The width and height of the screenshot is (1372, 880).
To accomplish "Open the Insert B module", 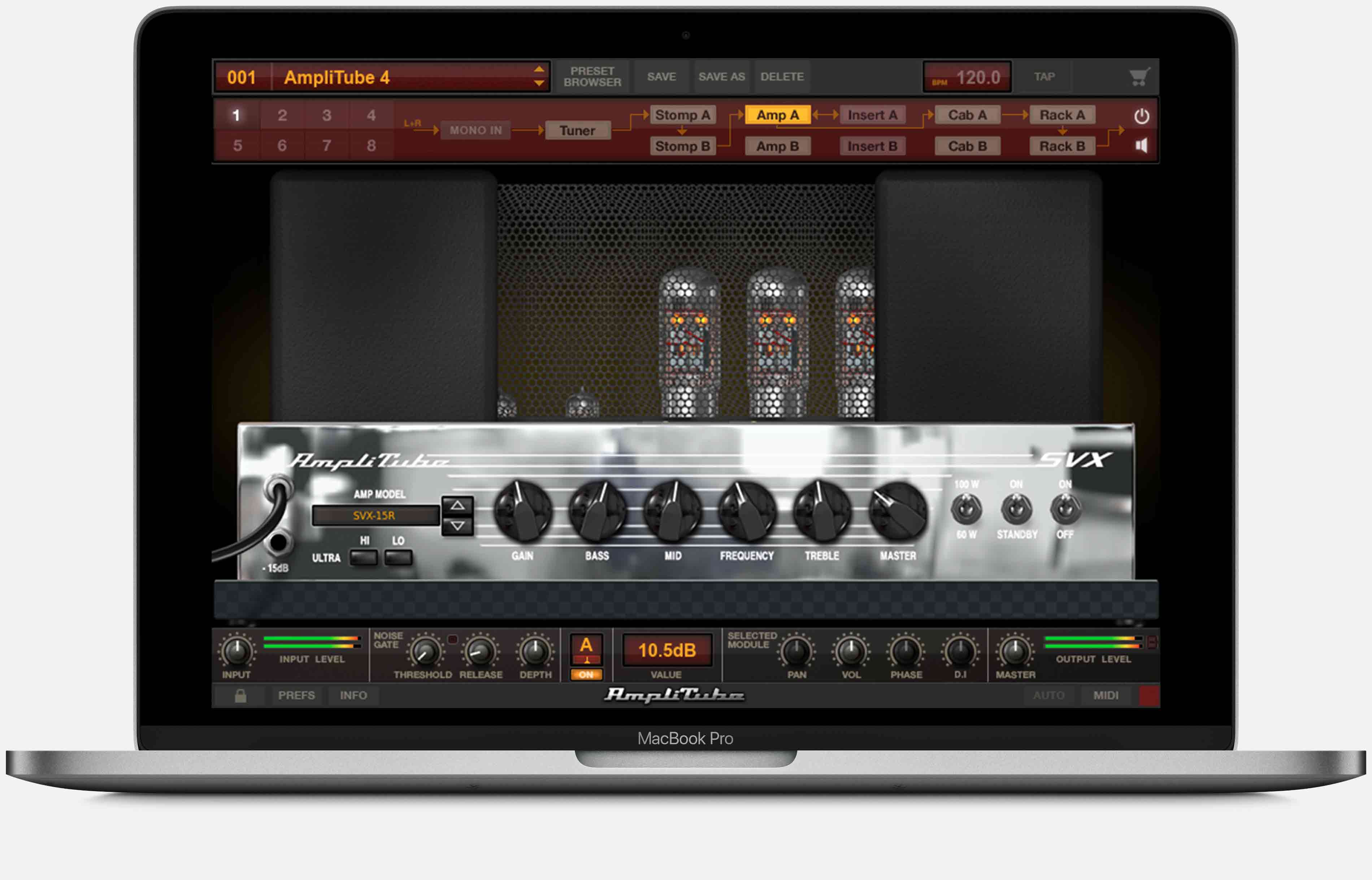I will coord(873,146).
